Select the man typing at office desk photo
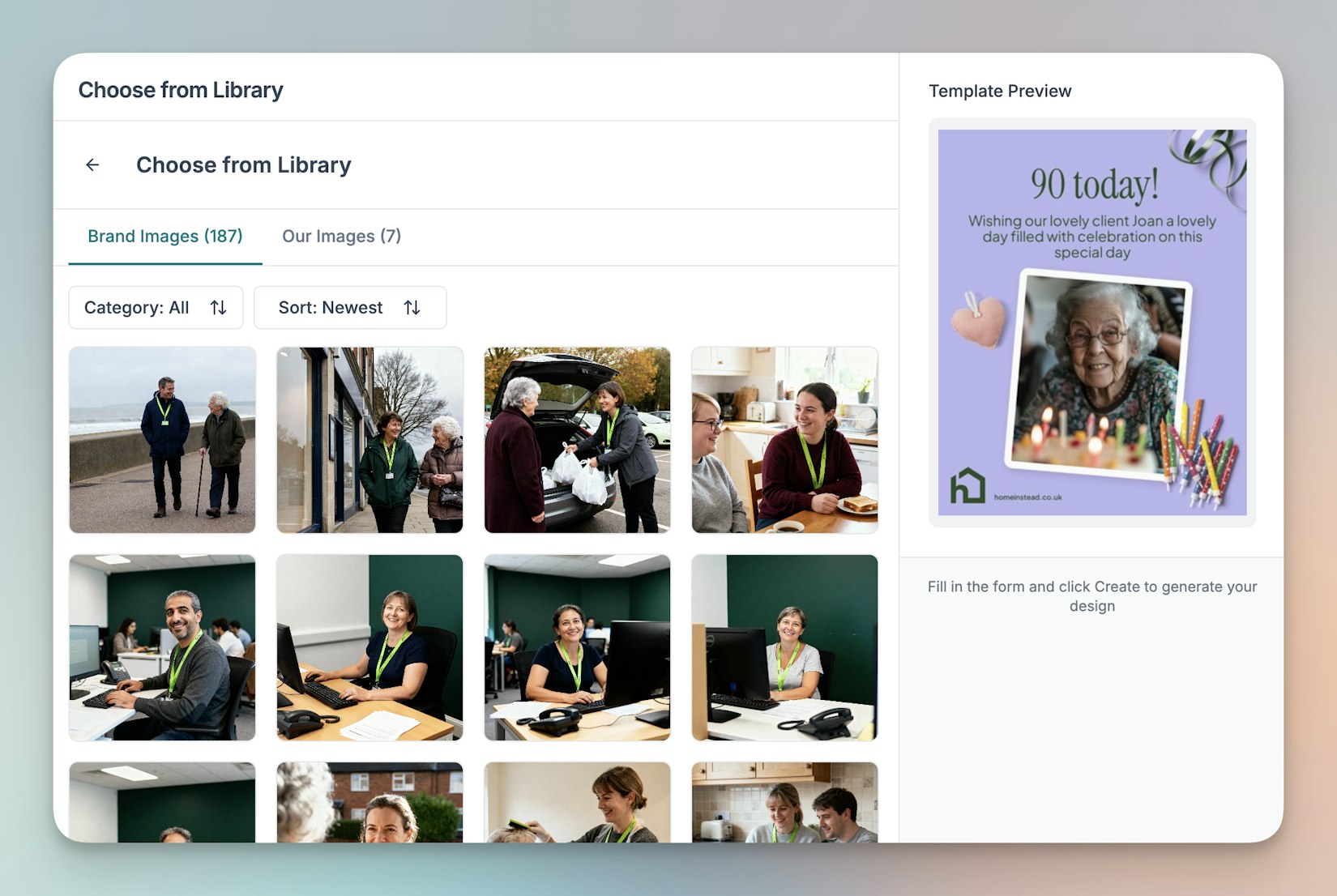The height and width of the screenshot is (896, 1337). pos(162,647)
